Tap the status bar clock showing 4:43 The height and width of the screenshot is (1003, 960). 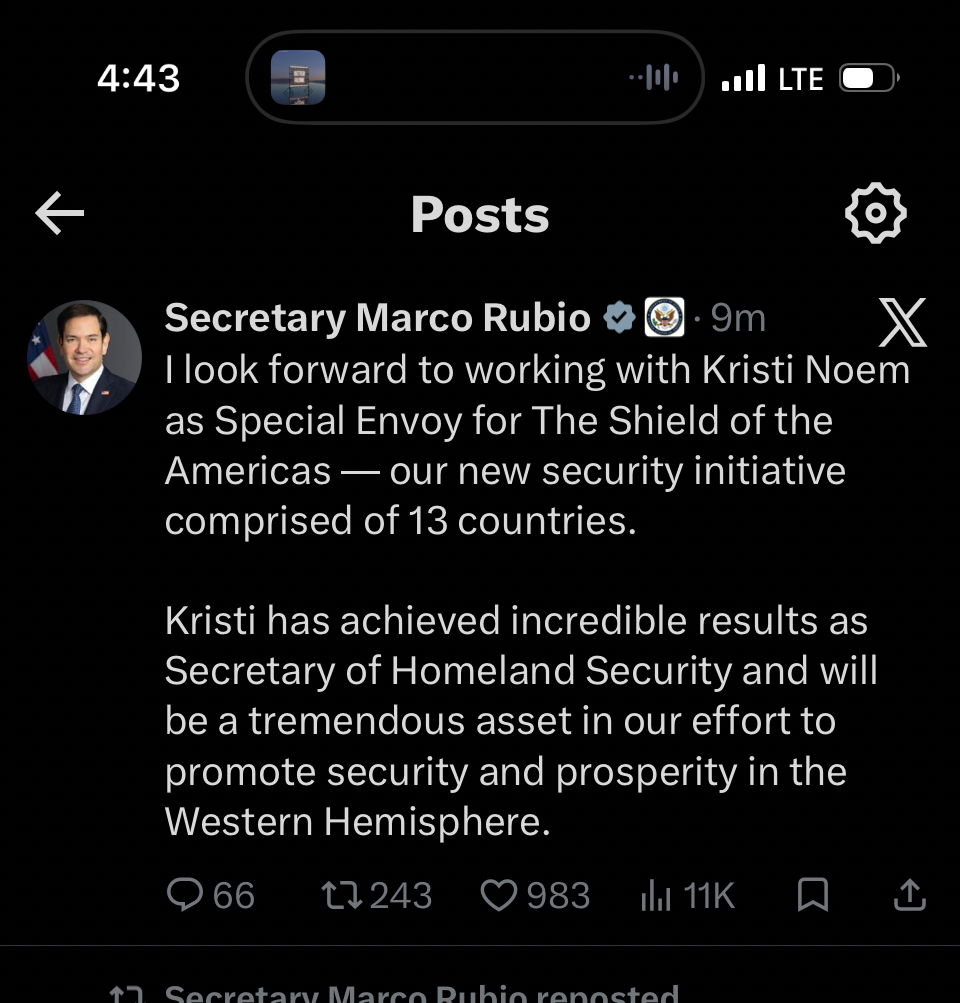139,78
